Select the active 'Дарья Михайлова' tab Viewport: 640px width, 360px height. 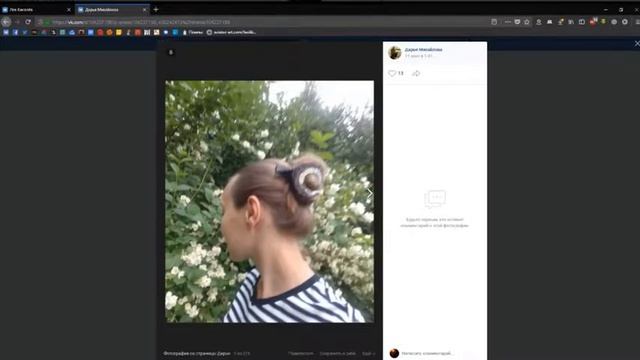click(111, 9)
